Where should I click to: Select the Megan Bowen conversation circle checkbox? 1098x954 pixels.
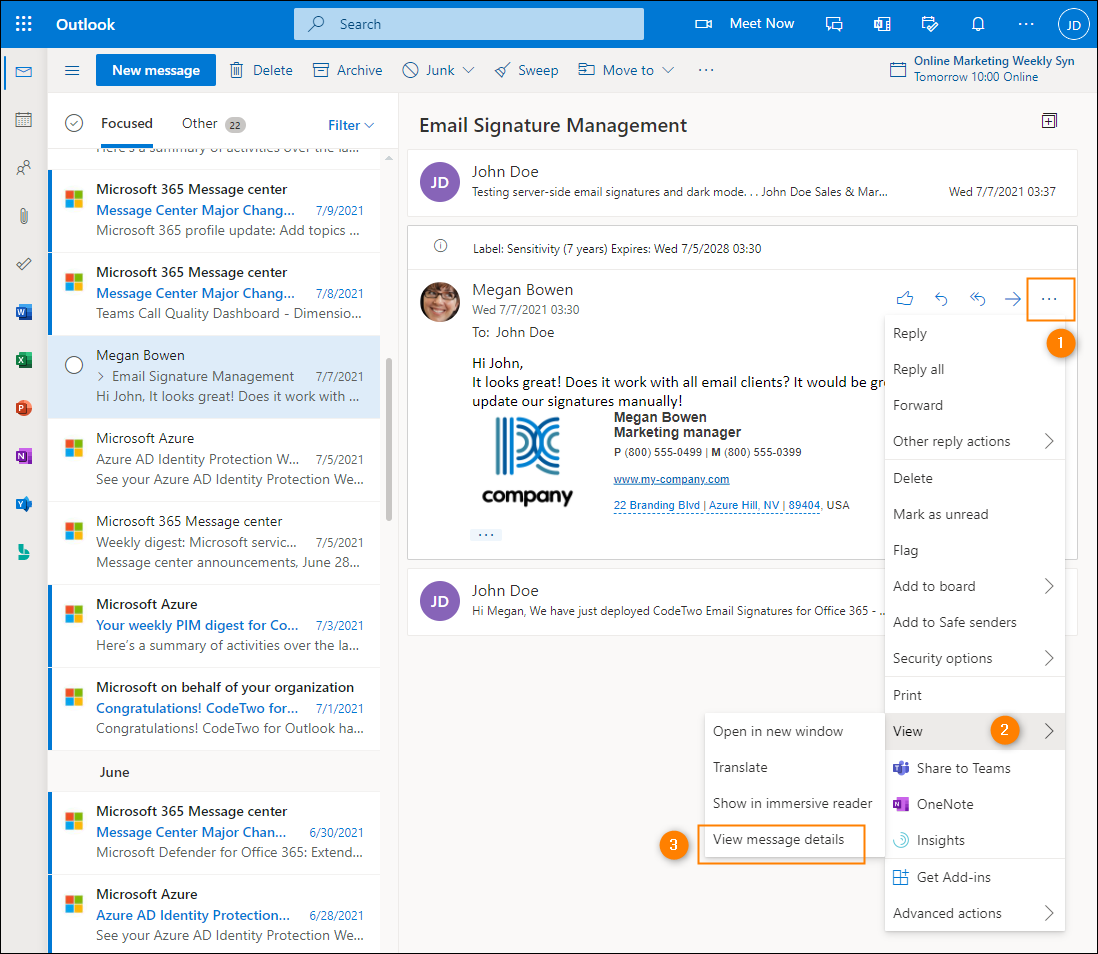[x=74, y=365]
